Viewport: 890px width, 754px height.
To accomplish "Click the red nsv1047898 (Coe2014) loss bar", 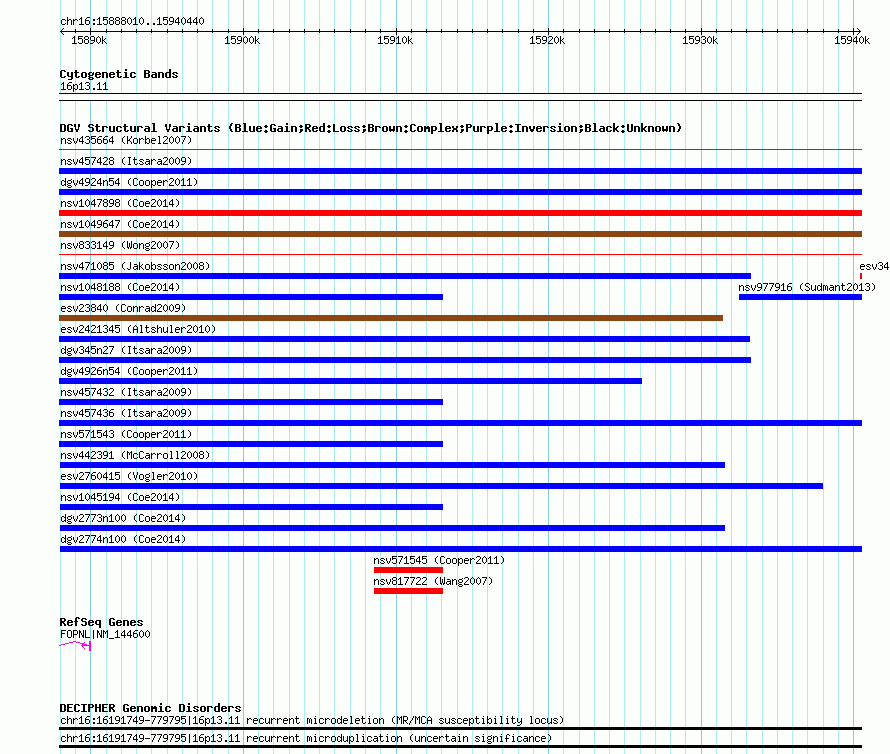I will point(460,213).
